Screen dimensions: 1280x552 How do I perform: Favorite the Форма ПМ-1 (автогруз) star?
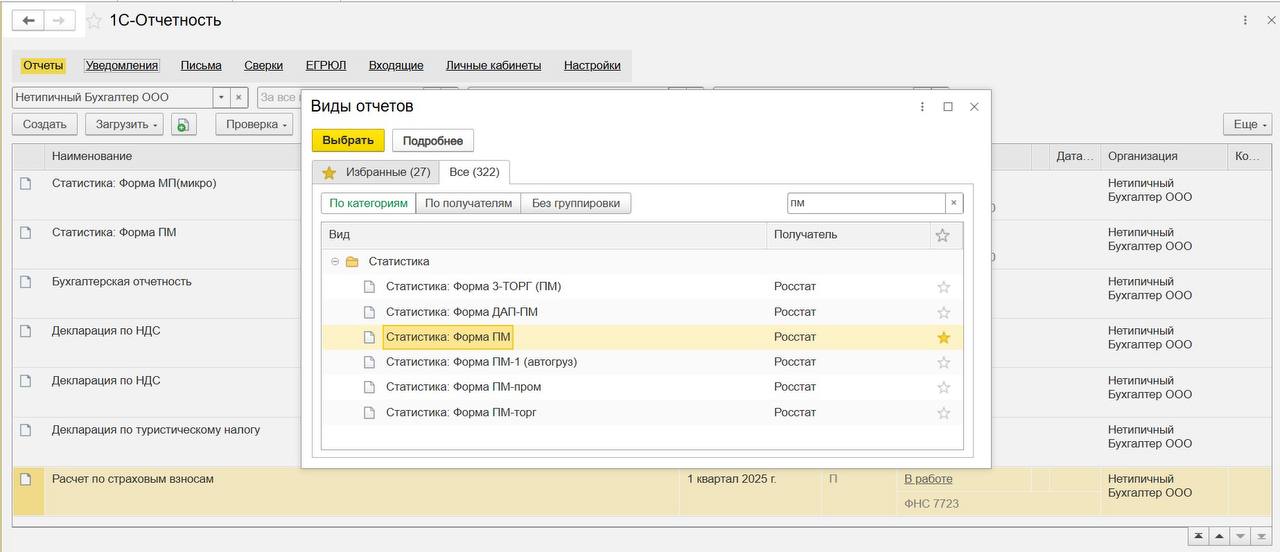pos(943,362)
